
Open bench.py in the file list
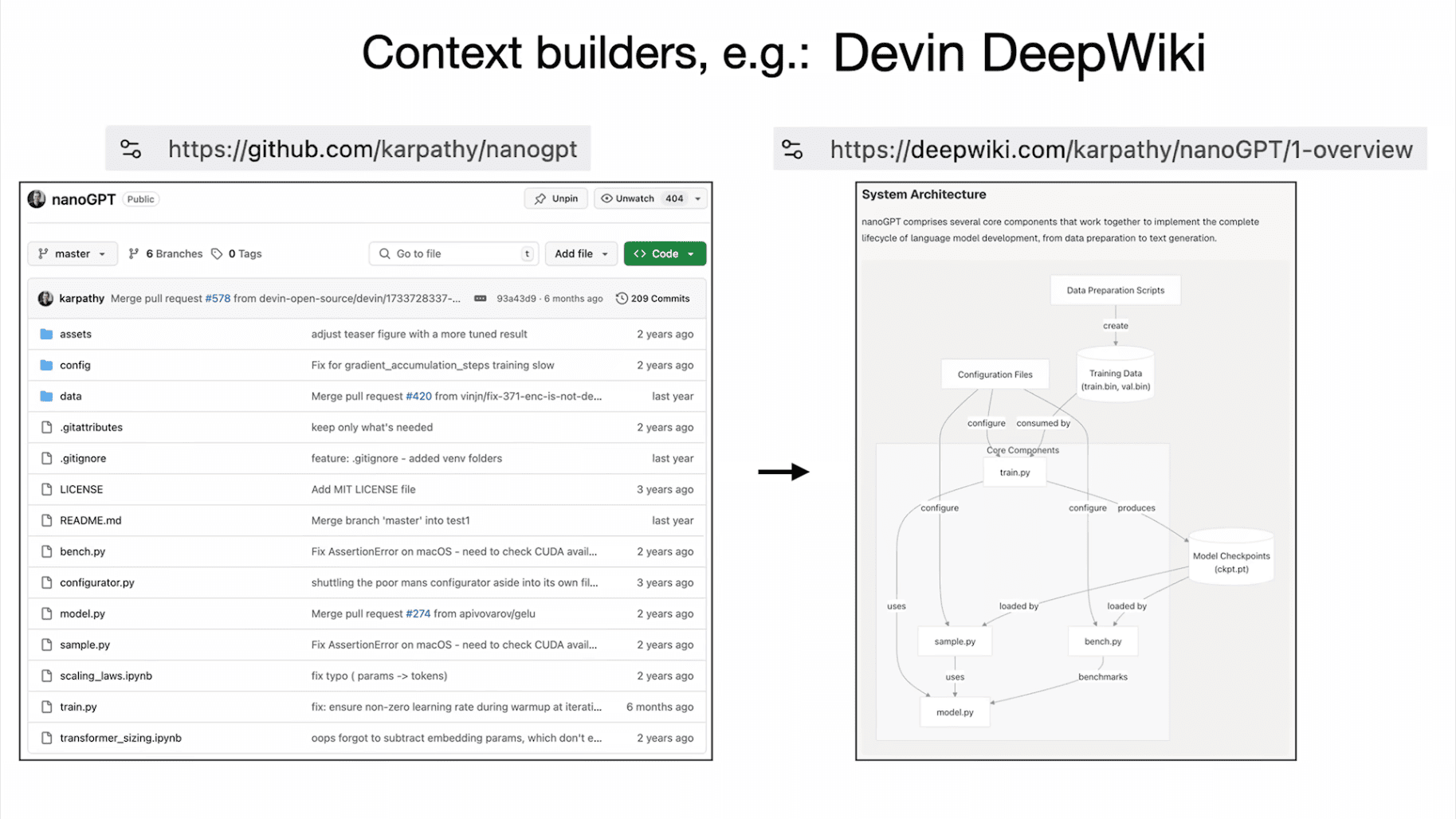(x=83, y=551)
